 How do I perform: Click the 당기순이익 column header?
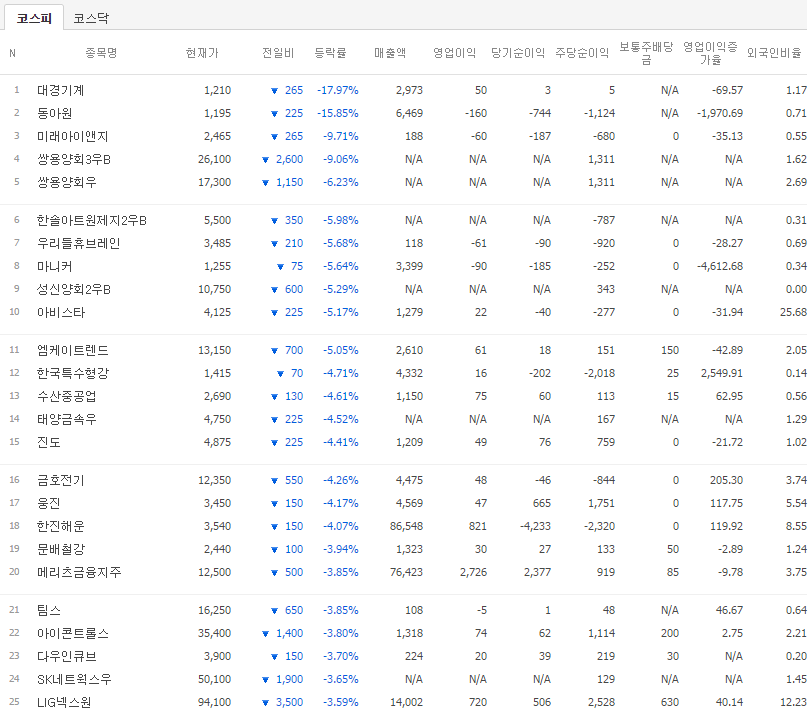point(518,53)
